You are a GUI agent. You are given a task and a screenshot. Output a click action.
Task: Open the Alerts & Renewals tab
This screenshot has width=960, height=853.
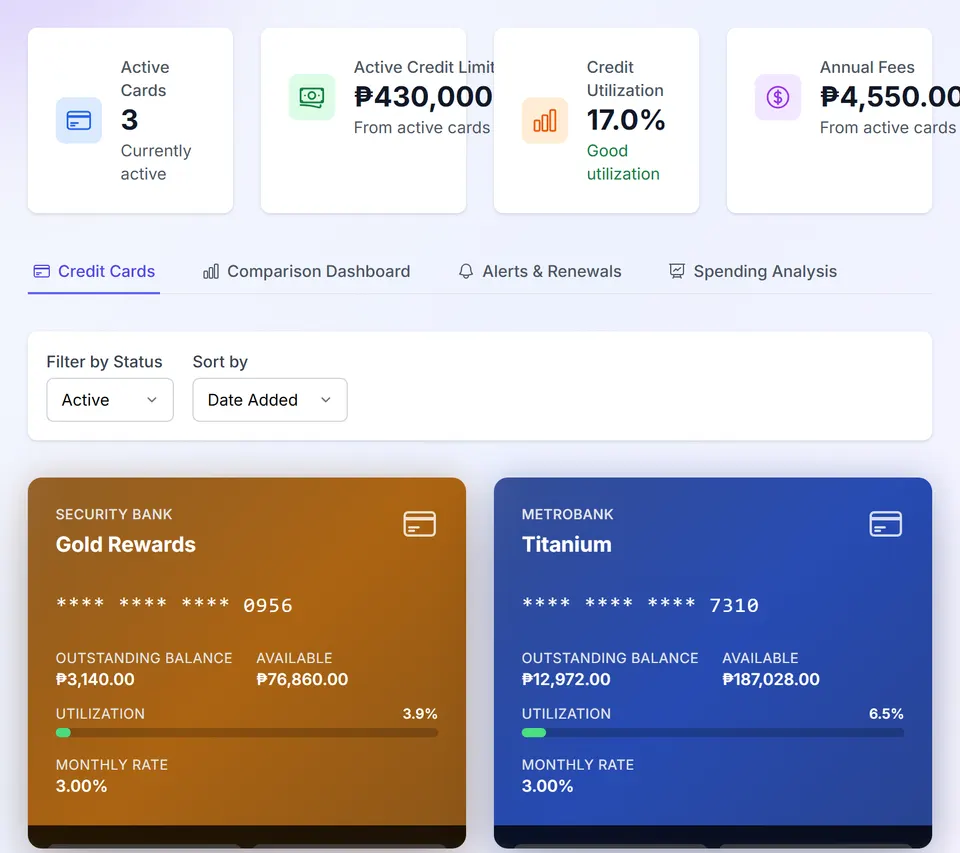pyautogui.click(x=540, y=271)
